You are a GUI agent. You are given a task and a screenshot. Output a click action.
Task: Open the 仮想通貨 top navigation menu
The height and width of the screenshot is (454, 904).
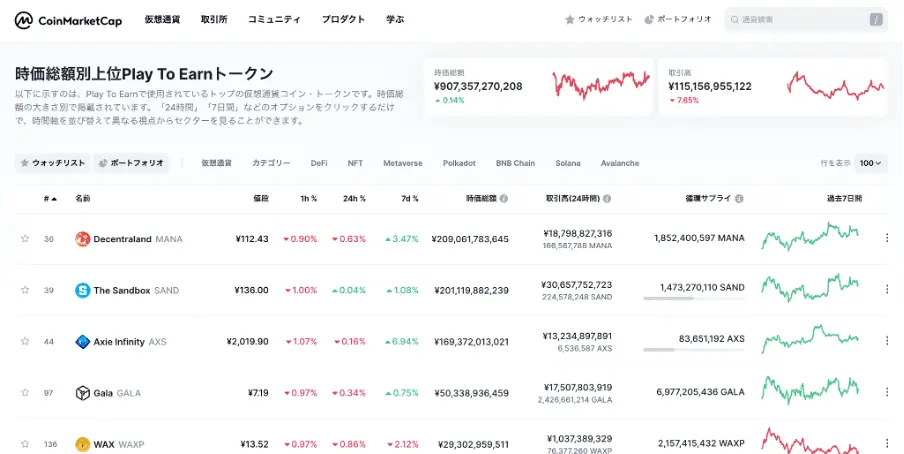coord(162,19)
